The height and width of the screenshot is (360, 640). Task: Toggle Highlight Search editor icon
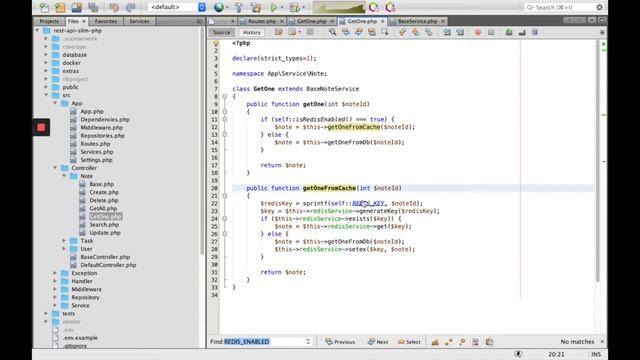[x=372, y=32]
